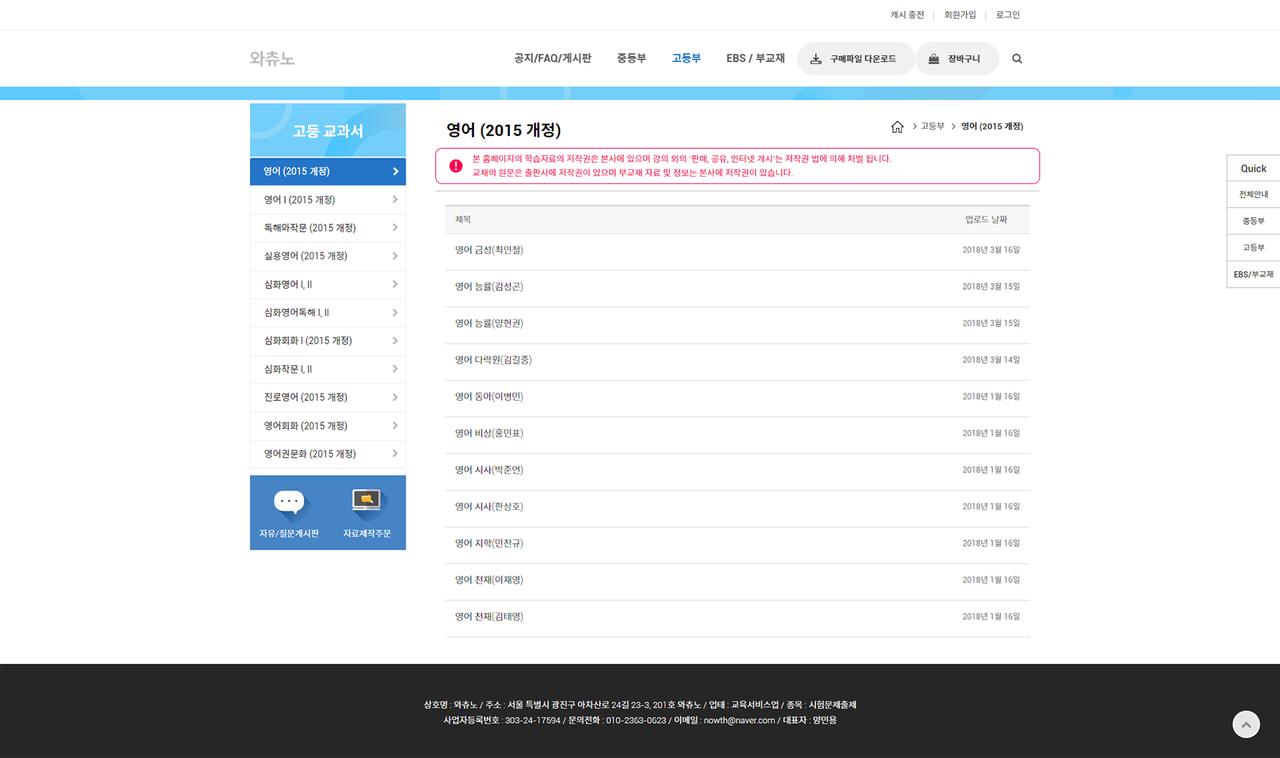Viewport: 1280px width, 758px height.
Task: Select 영어권문화 (2015 개정) in sidebar
Action: (x=328, y=454)
